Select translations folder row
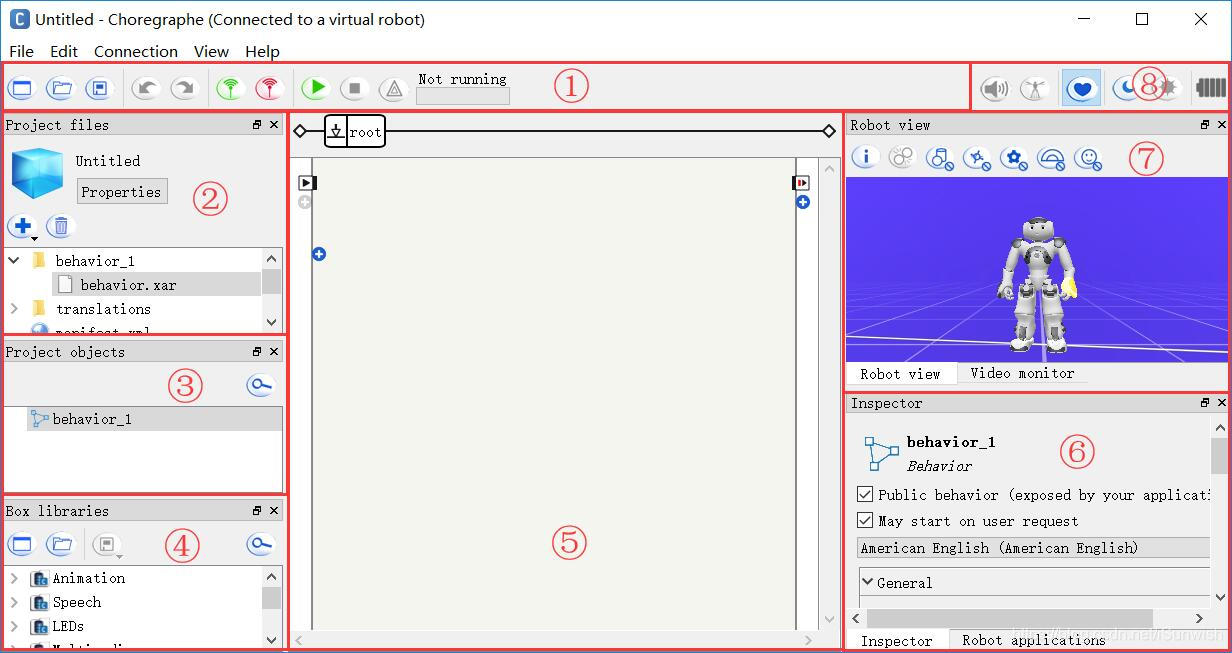The width and height of the screenshot is (1232, 653). pos(134,309)
